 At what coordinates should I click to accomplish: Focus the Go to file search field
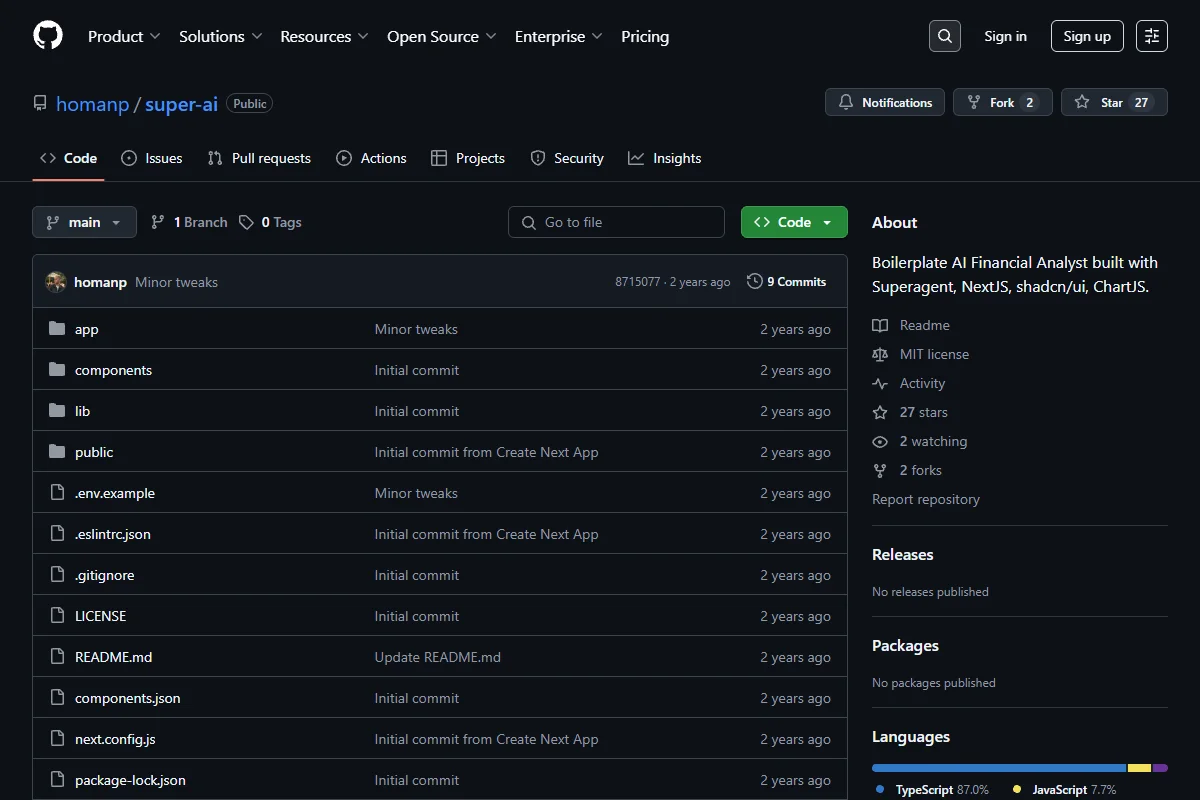[616, 222]
